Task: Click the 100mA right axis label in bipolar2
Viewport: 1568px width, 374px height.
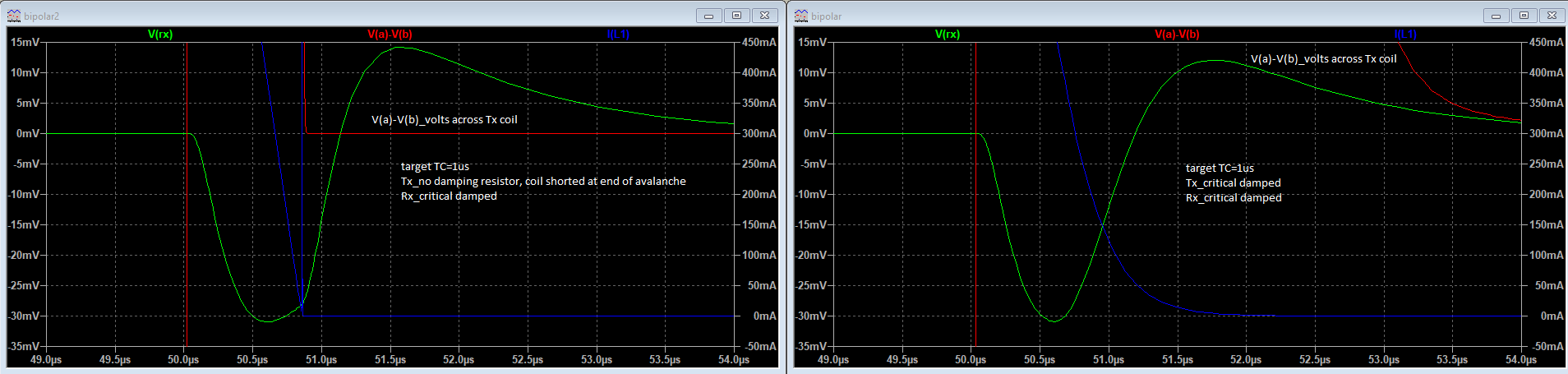Action: click(759, 255)
